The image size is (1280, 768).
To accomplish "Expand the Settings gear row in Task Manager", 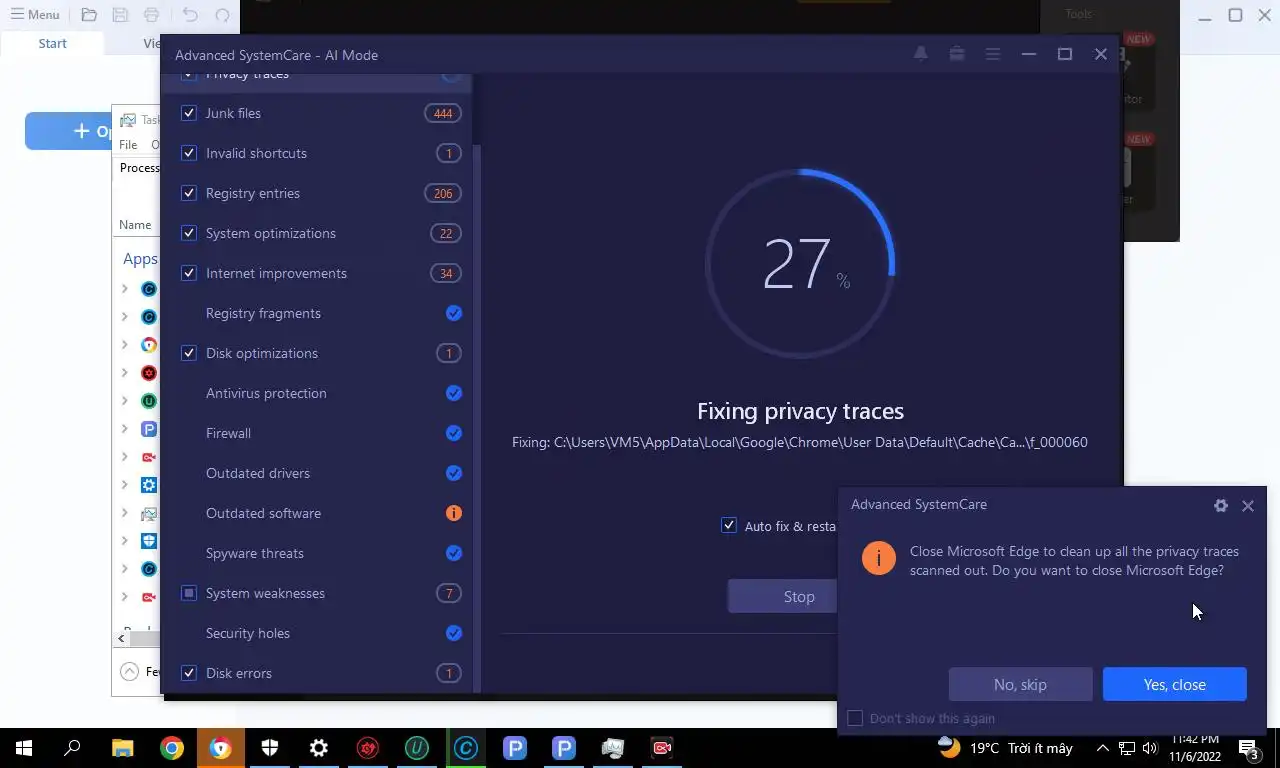I will 125,485.
